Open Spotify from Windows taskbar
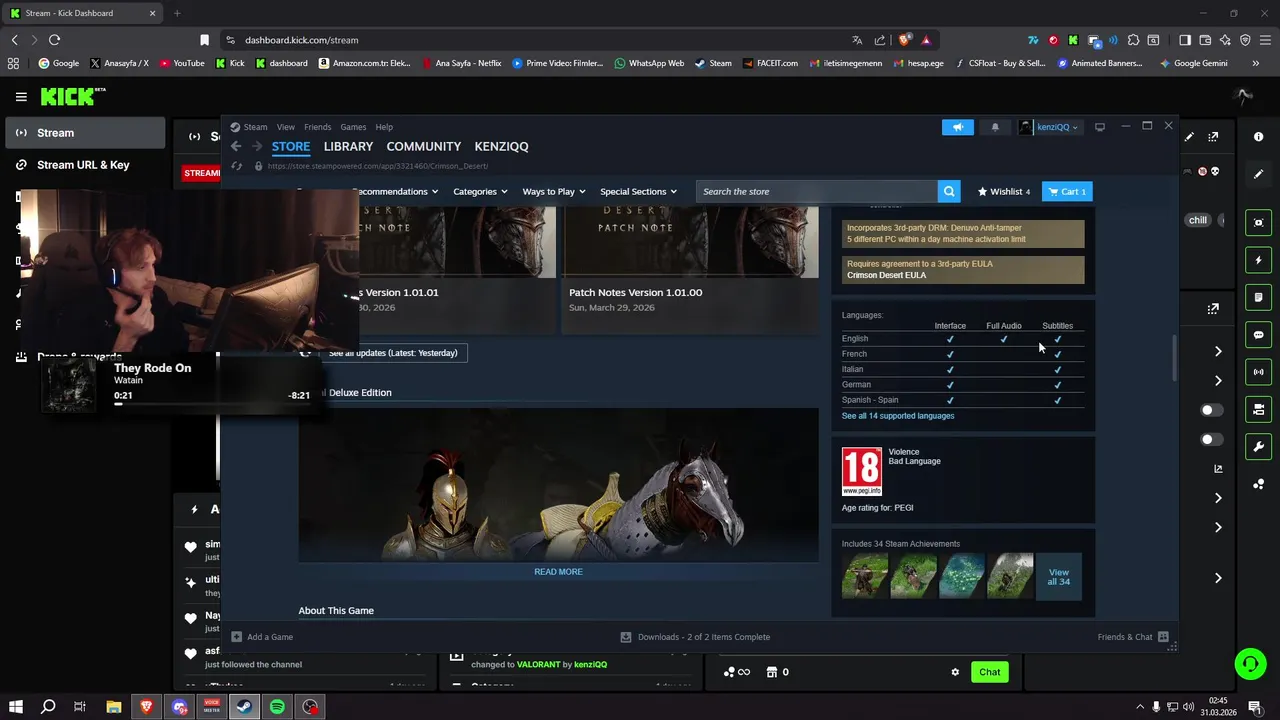 (277, 707)
